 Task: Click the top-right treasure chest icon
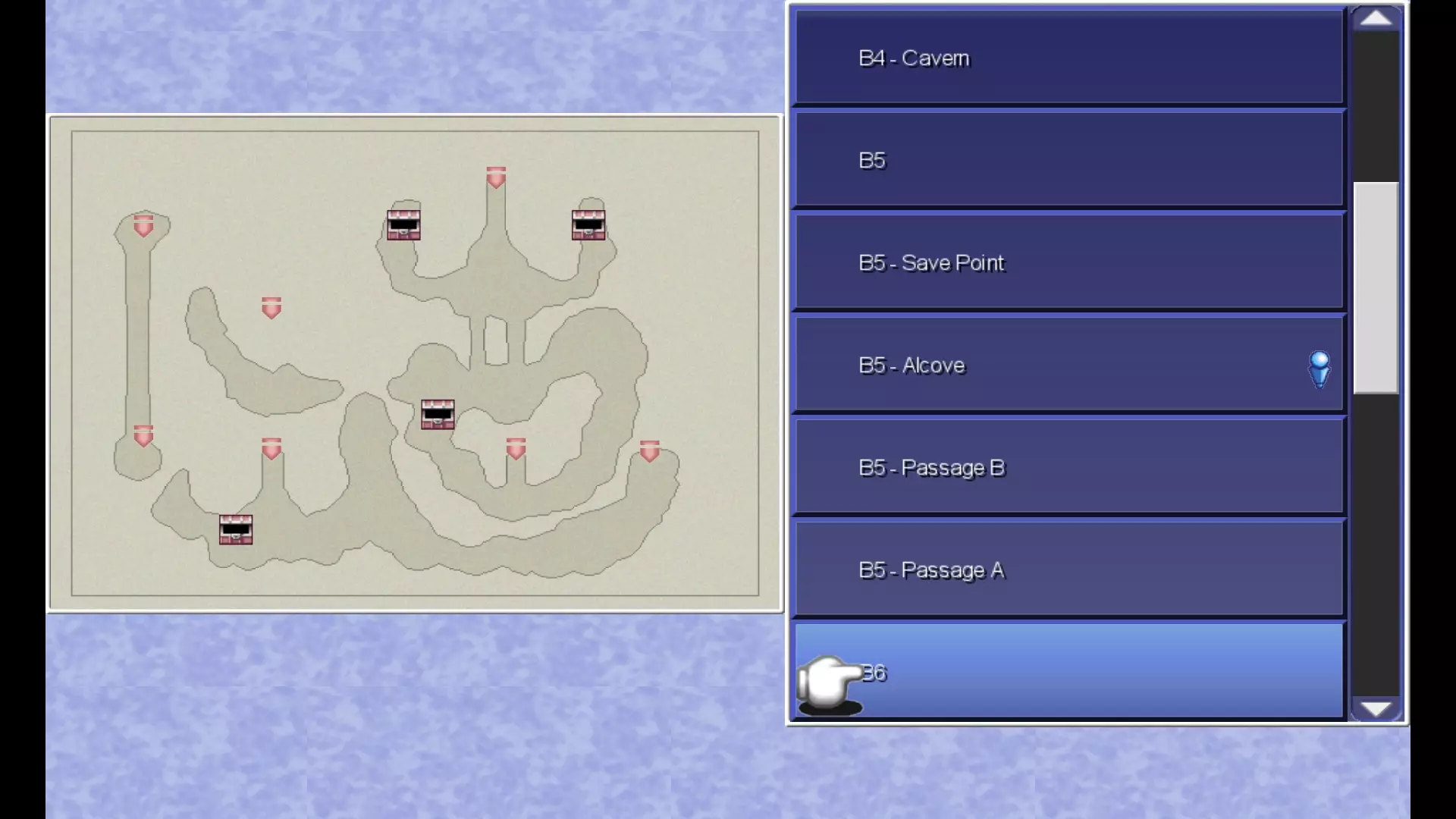[x=588, y=225]
